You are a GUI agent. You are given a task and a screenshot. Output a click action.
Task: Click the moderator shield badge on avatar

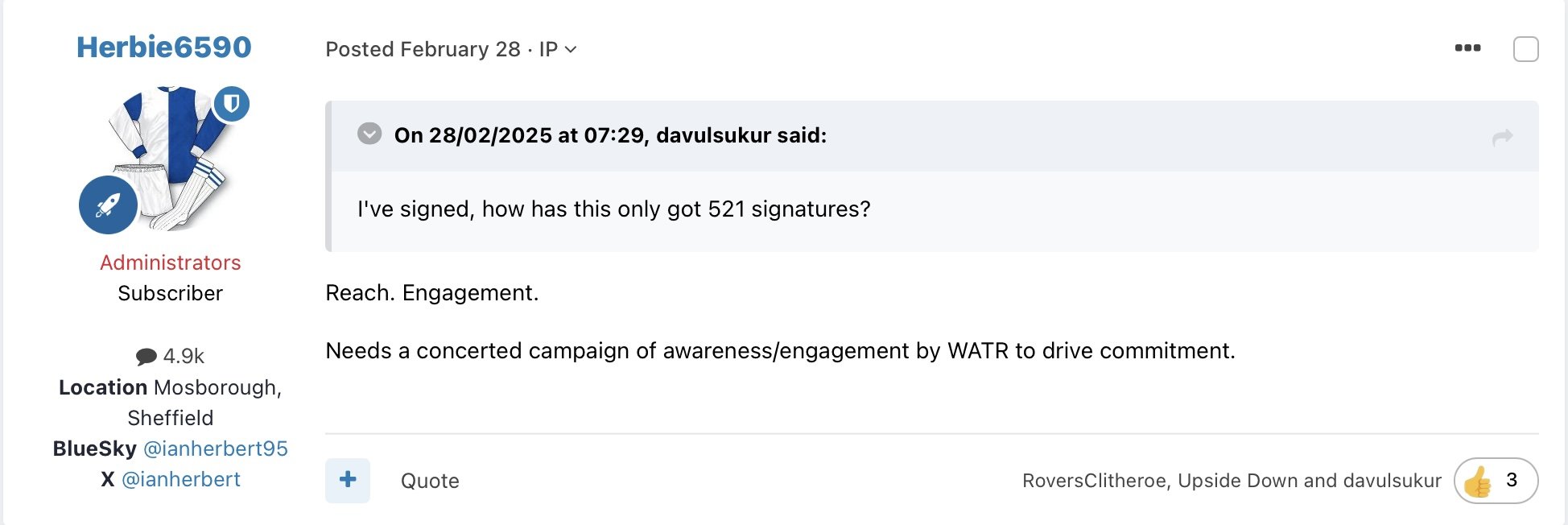point(232,104)
